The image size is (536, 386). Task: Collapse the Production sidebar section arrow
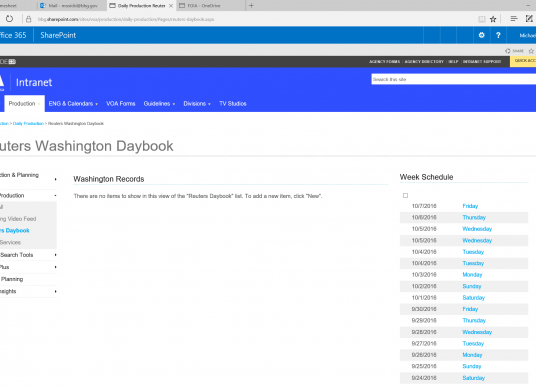click(55, 196)
